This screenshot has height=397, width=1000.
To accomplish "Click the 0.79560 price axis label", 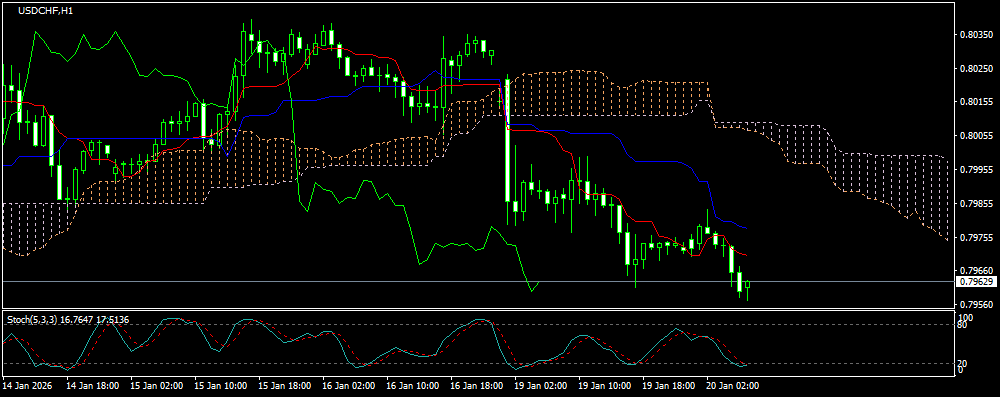I will point(976,304).
